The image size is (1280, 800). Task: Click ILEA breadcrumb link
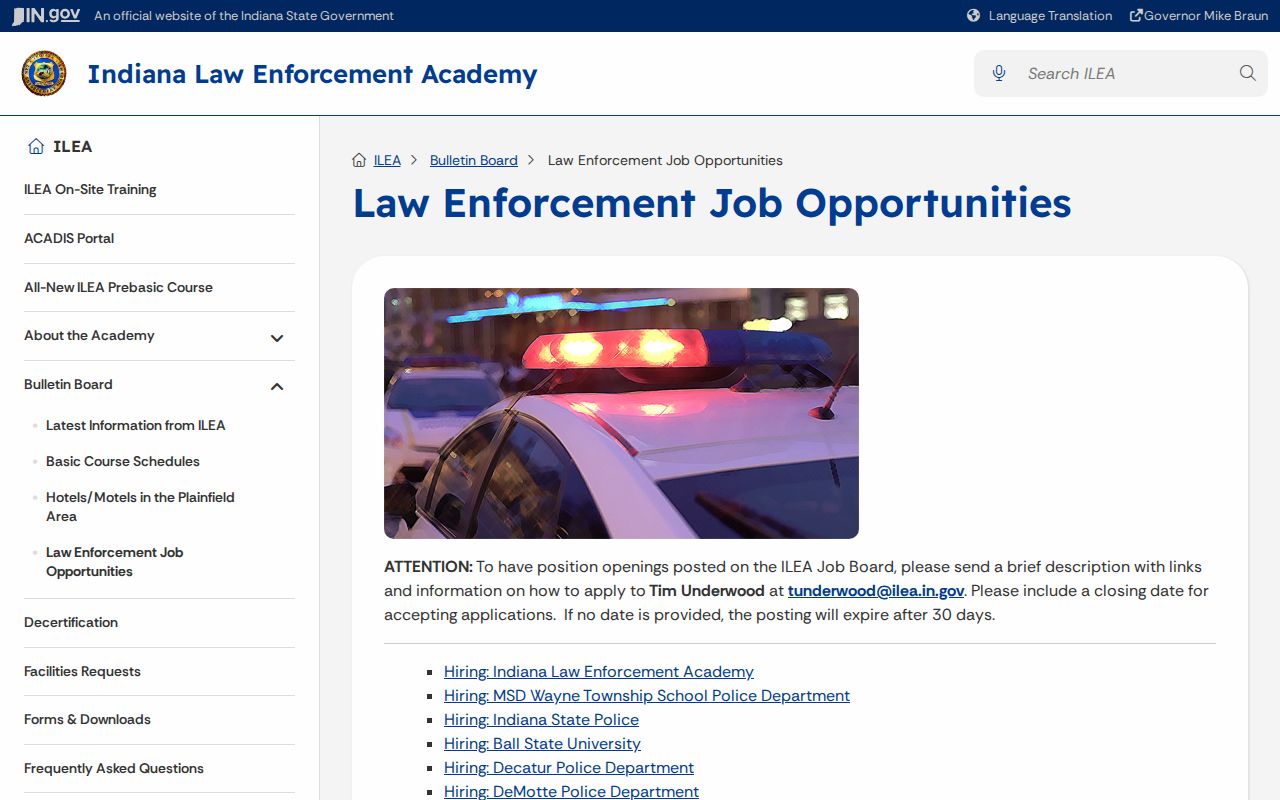(x=387, y=160)
